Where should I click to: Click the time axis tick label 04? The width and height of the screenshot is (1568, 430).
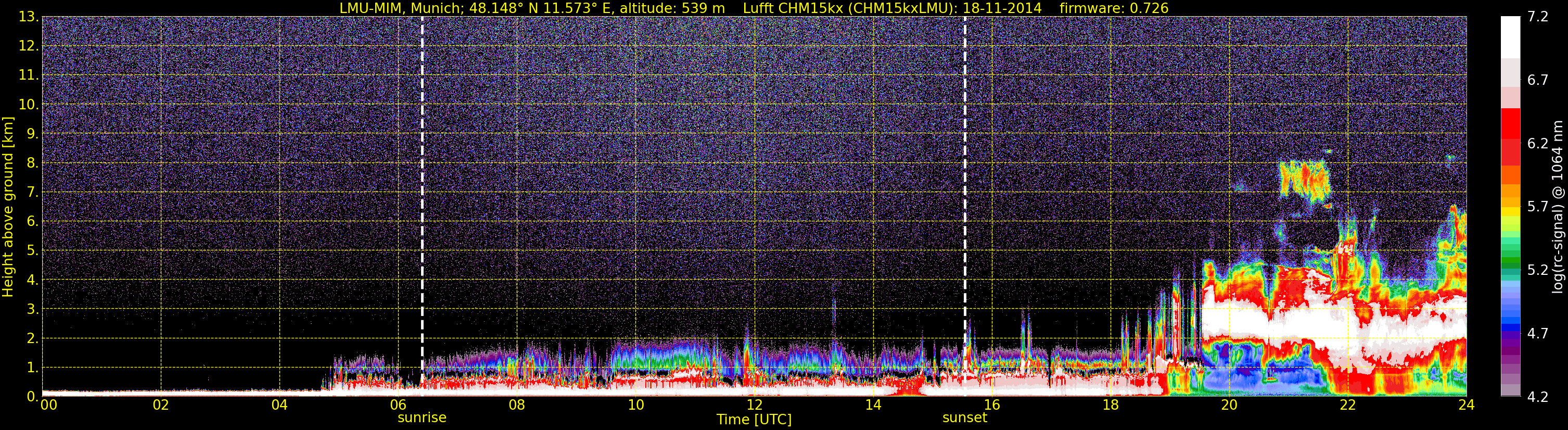tap(279, 405)
